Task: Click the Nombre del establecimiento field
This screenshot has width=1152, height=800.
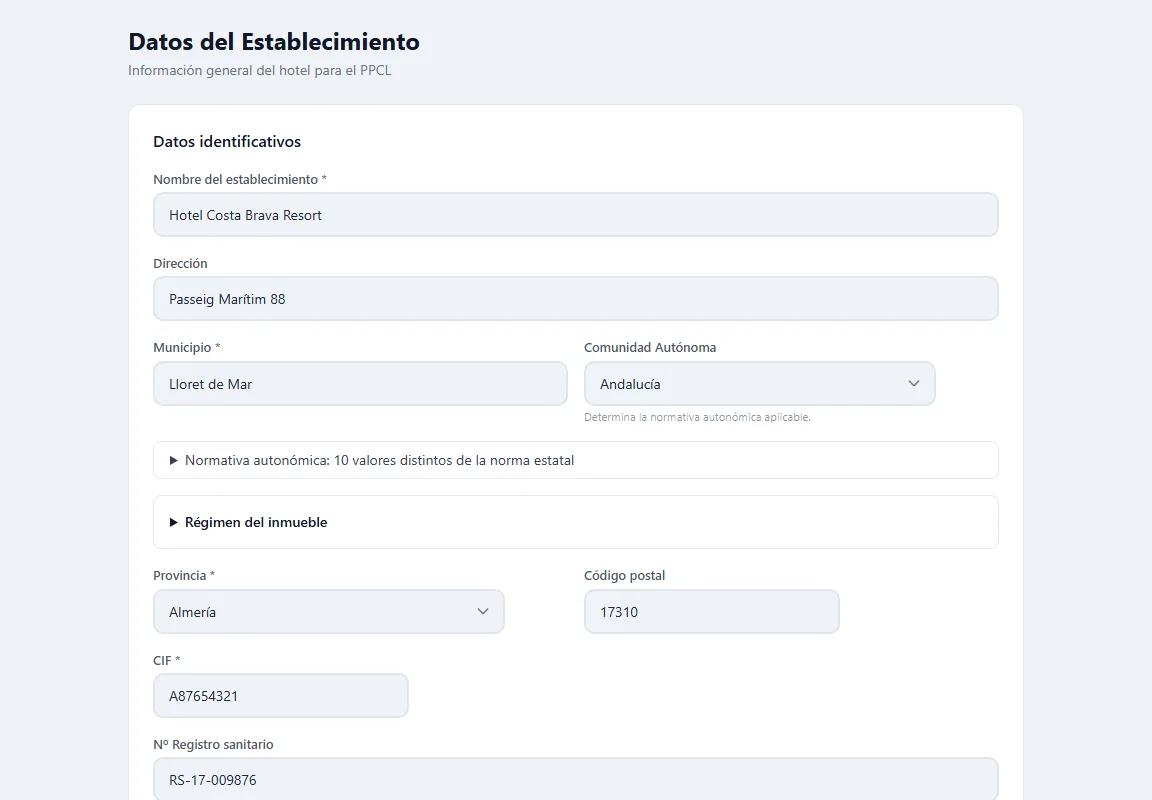Action: tap(575, 215)
